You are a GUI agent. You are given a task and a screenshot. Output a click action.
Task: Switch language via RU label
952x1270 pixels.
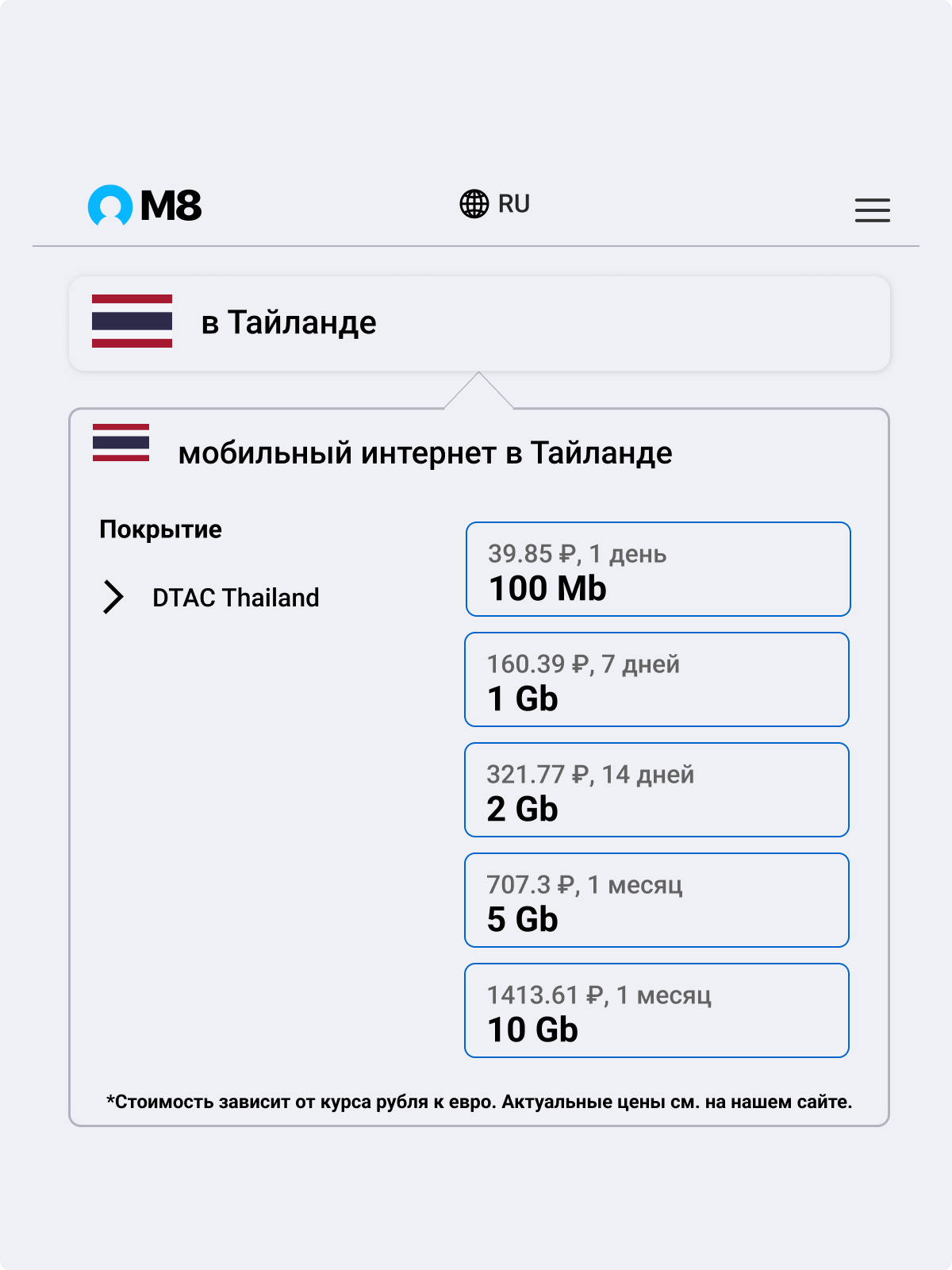tap(514, 204)
